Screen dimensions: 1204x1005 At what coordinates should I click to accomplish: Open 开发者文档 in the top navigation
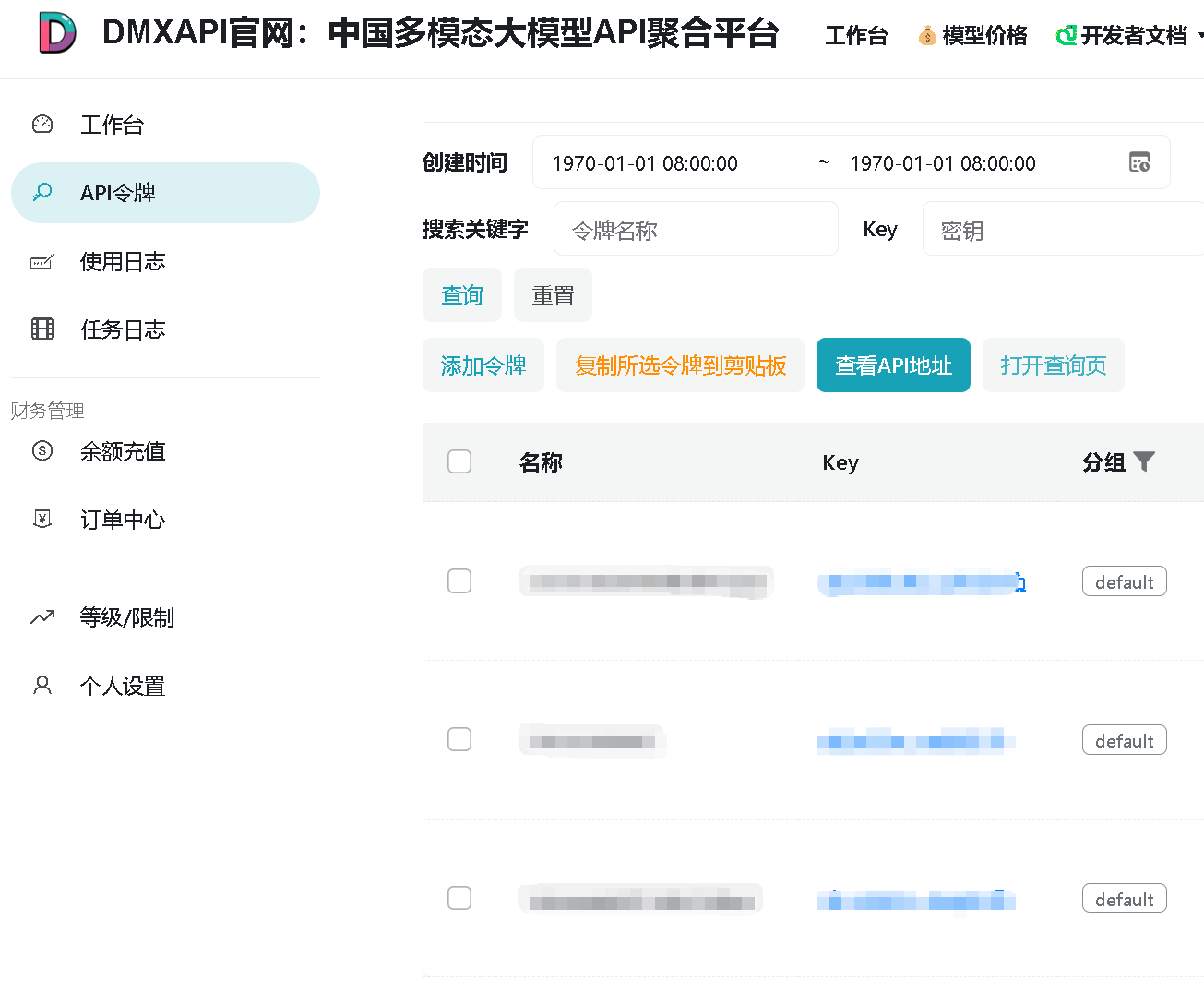(1134, 35)
